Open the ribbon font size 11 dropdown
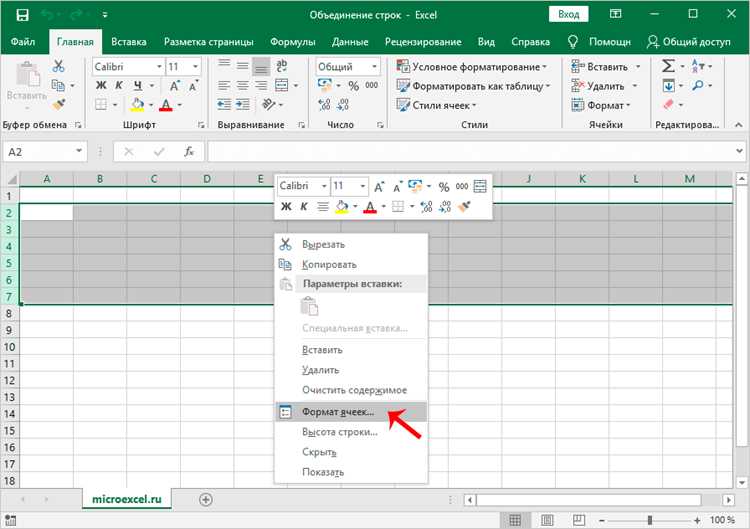750x529 pixels. pyautogui.click(x=195, y=66)
